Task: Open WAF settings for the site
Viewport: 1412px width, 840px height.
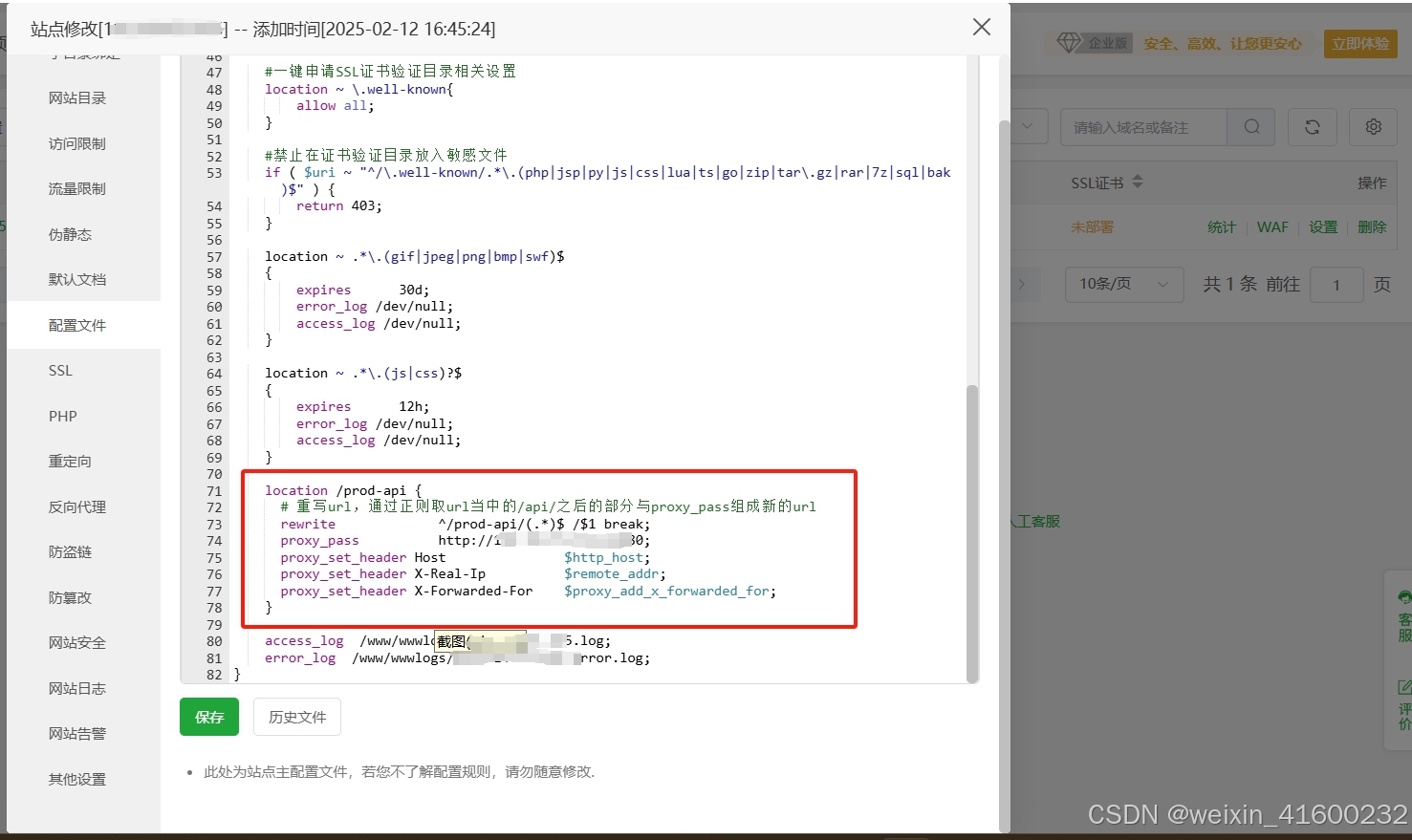Action: [1272, 227]
